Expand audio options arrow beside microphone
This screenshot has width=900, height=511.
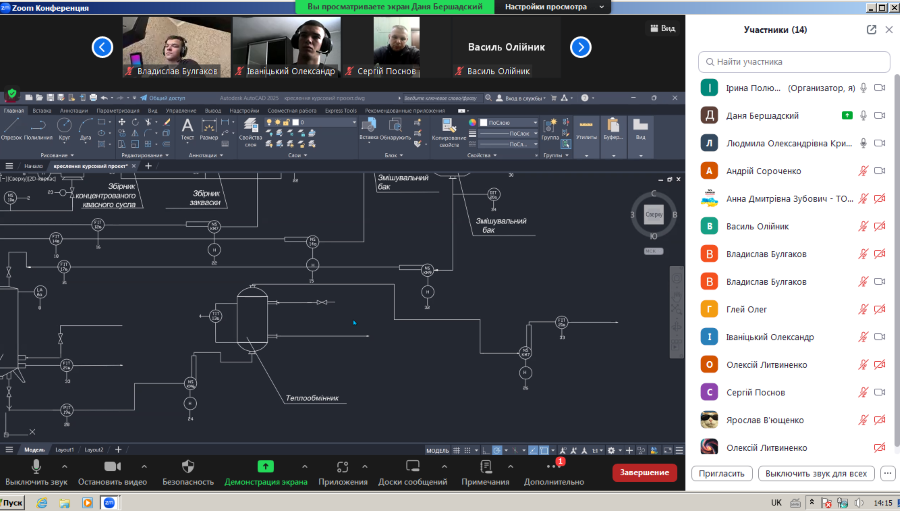69,466
